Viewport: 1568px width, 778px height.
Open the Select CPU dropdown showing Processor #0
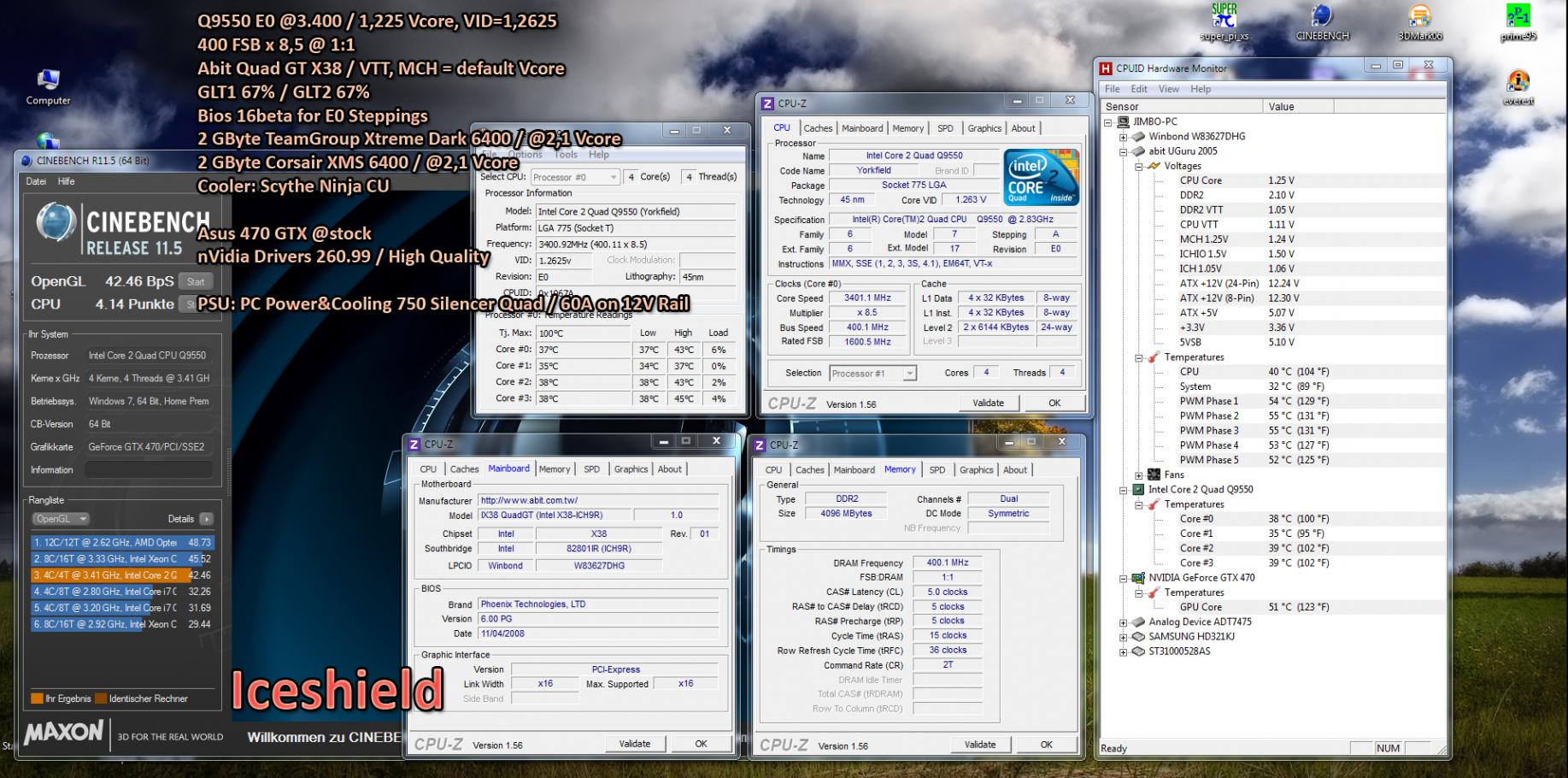(x=575, y=177)
